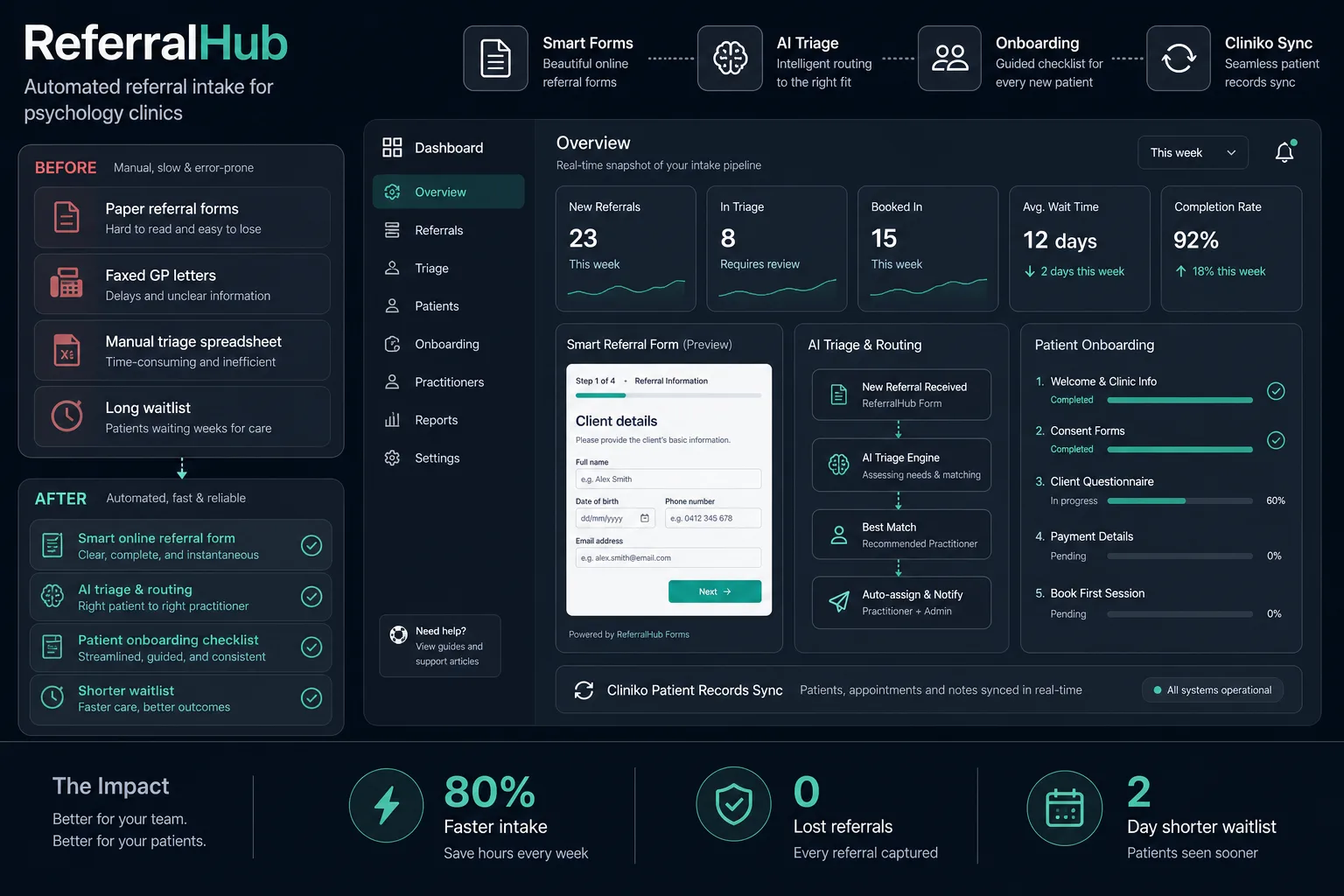Click the Step 1 of 4 form progress bar
This screenshot has height=896, width=1344.
(668, 395)
